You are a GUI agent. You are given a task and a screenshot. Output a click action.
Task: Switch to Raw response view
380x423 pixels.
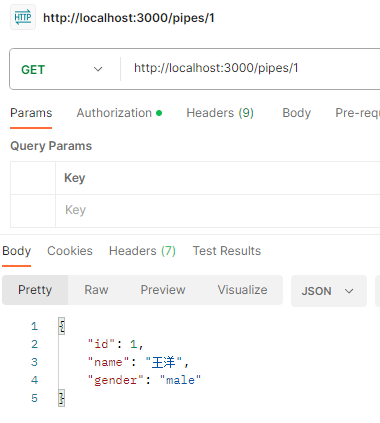[x=96, y=290]
